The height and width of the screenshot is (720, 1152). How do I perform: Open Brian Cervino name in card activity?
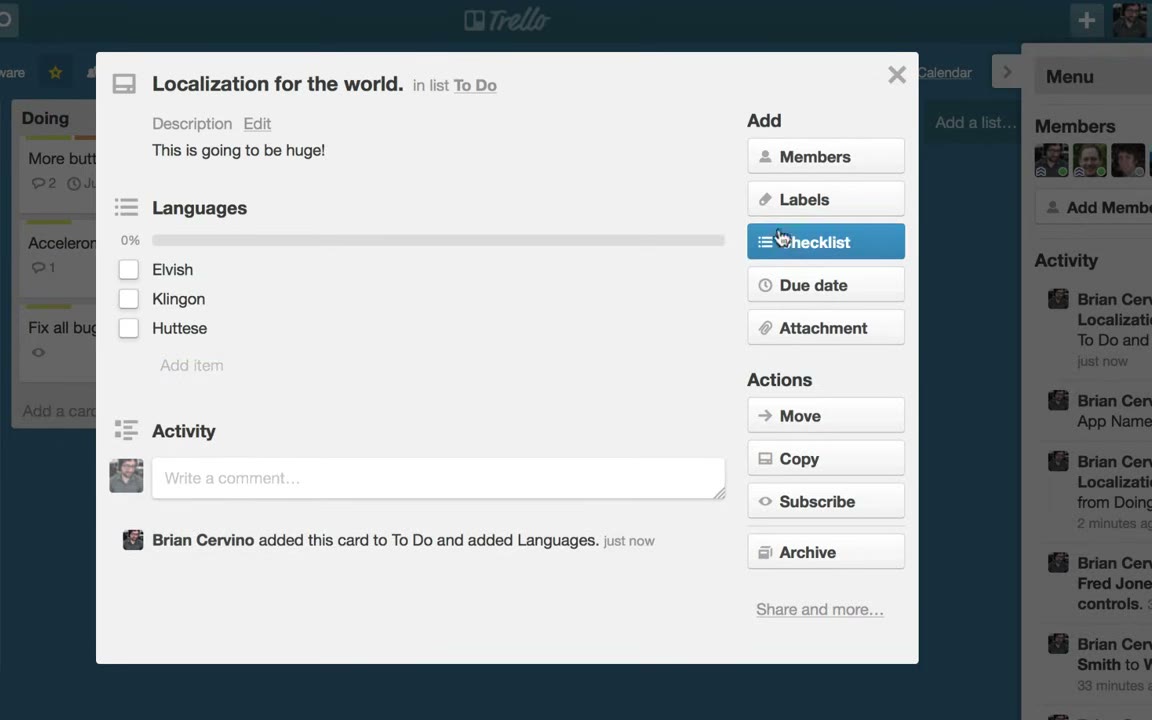pos(203,540)
